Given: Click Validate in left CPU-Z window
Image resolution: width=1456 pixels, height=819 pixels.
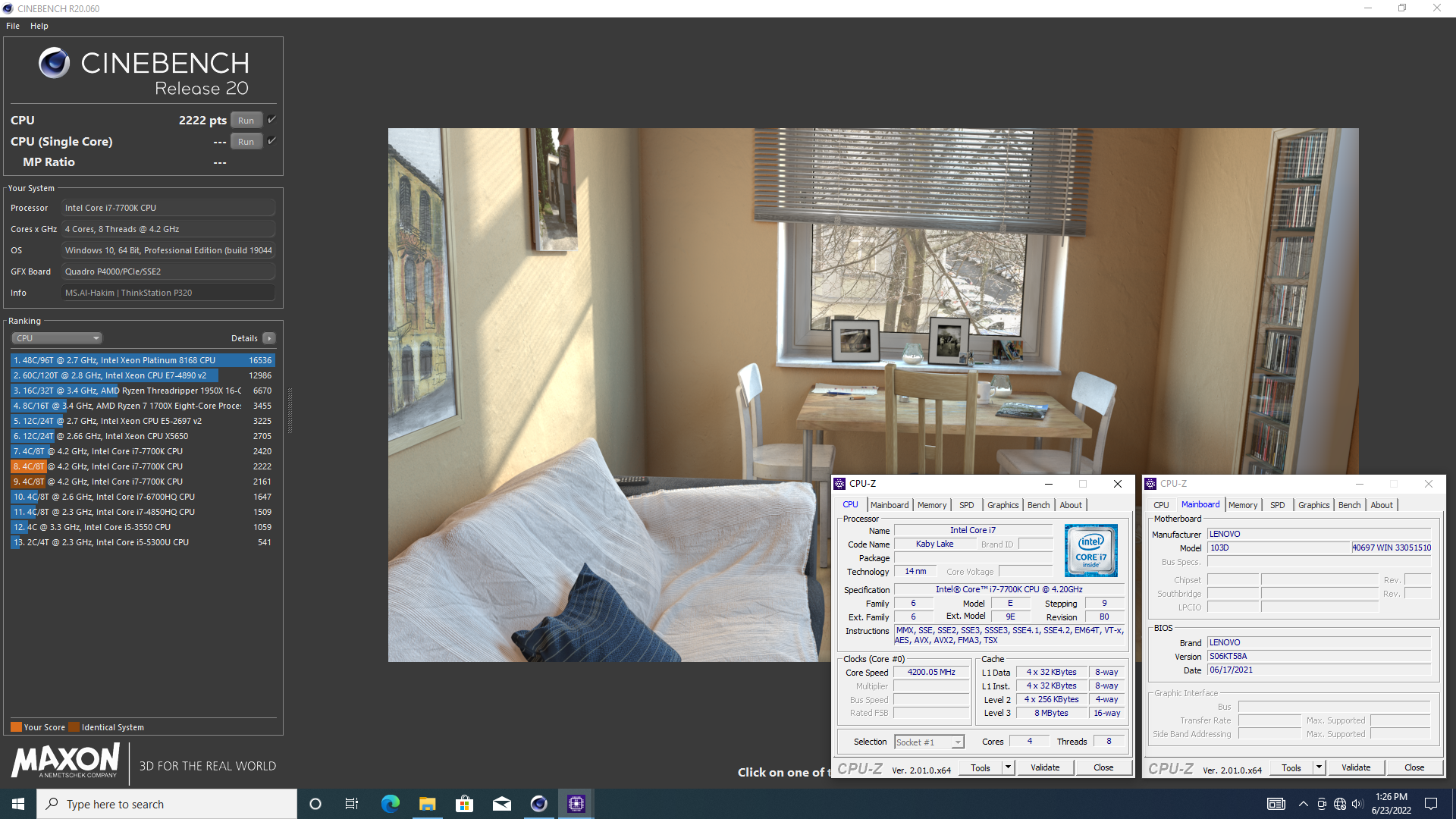Looking at the screenshot, I should click(x=1045, y=768).
